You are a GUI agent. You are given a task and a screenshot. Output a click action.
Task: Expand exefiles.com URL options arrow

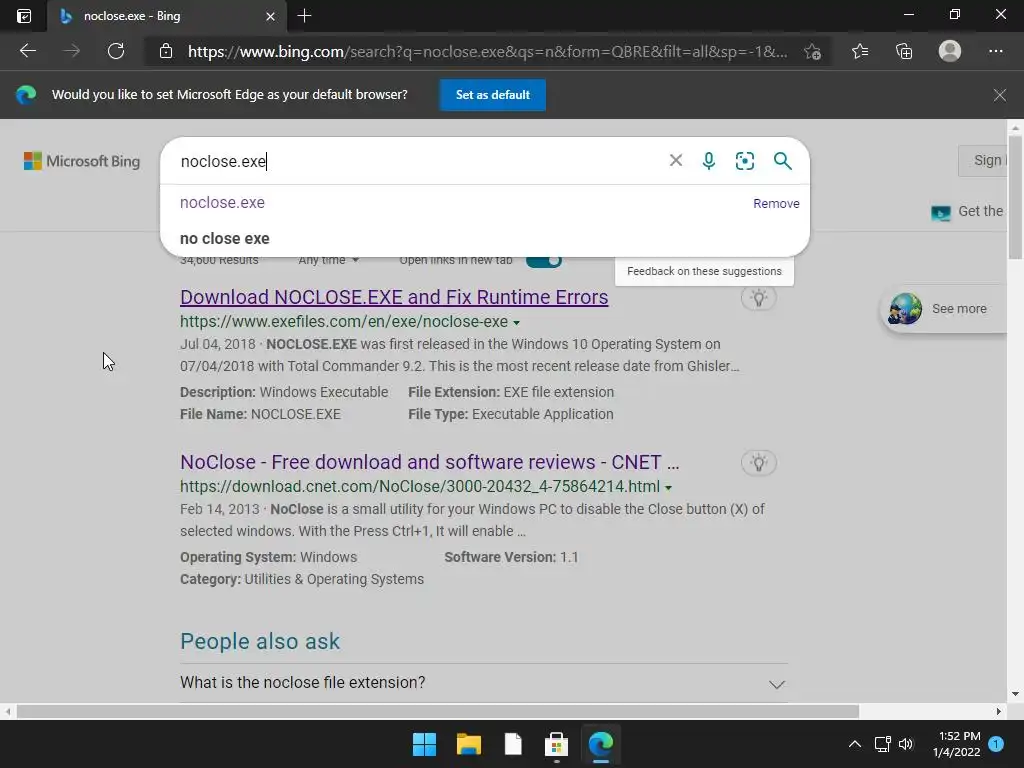pos(517,323)
